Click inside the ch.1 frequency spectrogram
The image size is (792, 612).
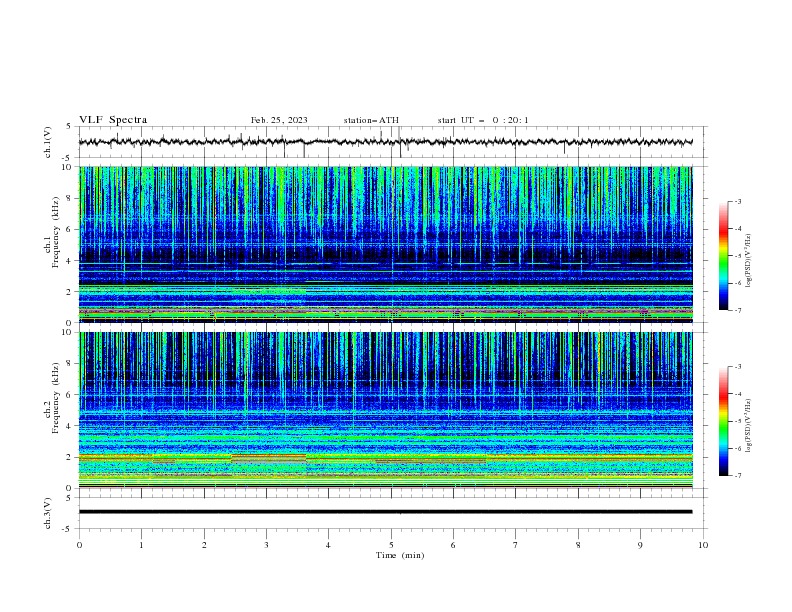(385, 244)
